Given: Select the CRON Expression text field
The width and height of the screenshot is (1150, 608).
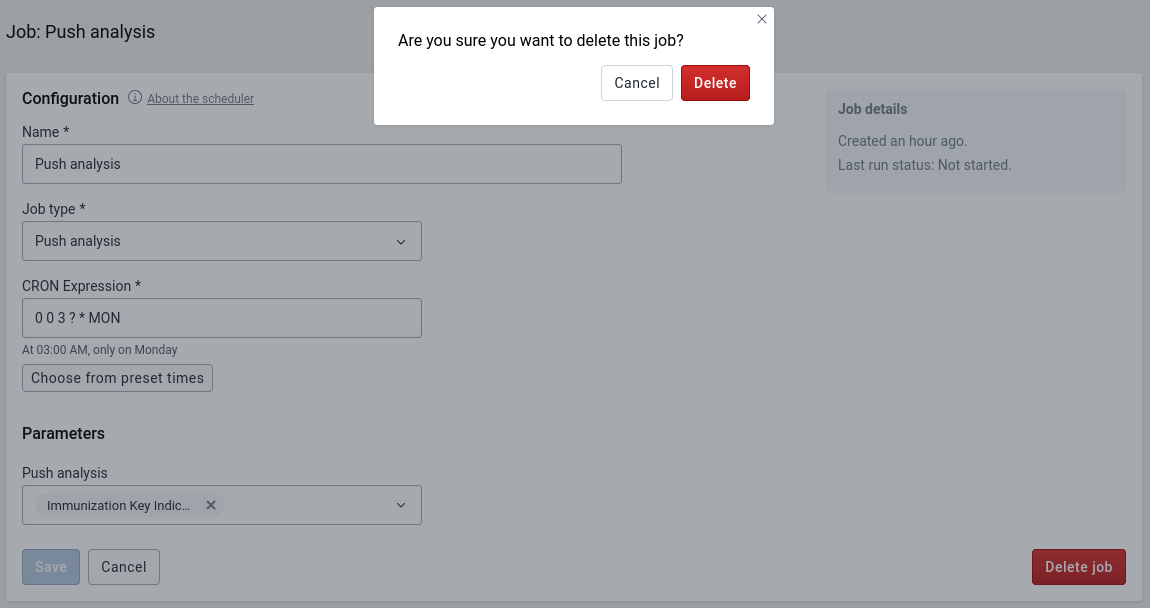Looking at the screenshot, I should (222, 317).
